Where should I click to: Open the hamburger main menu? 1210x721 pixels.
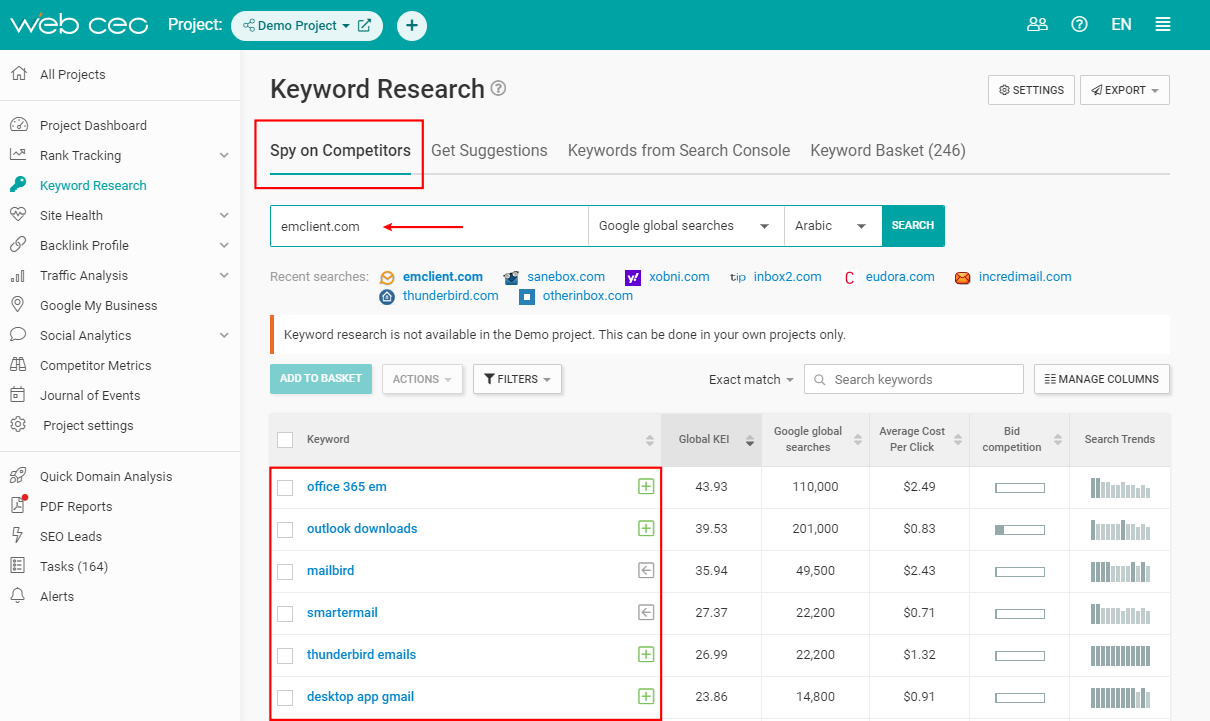click(1163, 25)
